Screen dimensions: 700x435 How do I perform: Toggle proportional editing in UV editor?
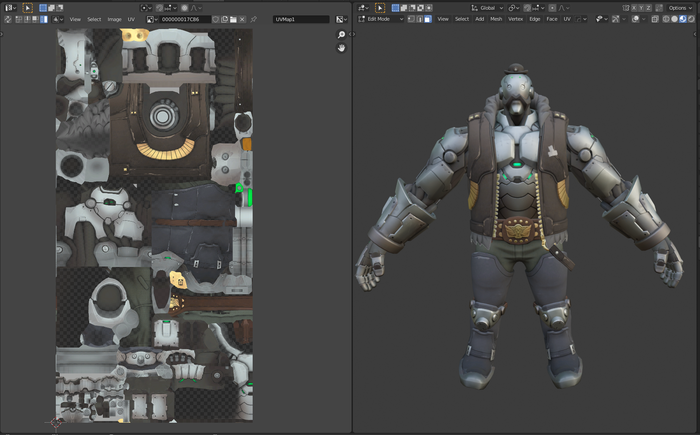[x=184, y=8]
